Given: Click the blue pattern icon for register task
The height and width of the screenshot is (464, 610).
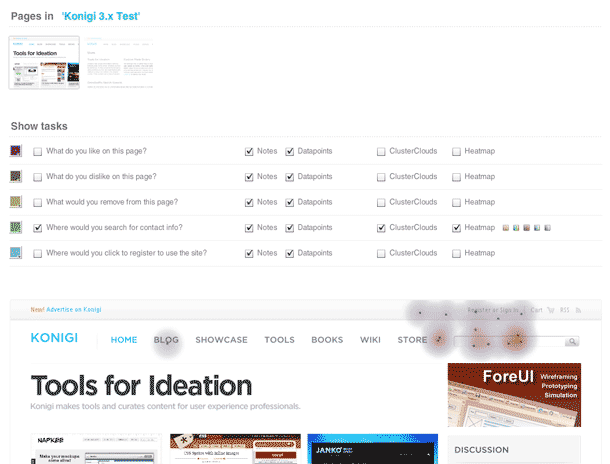Looking at the screenshot, I should (x=16, y=253).
